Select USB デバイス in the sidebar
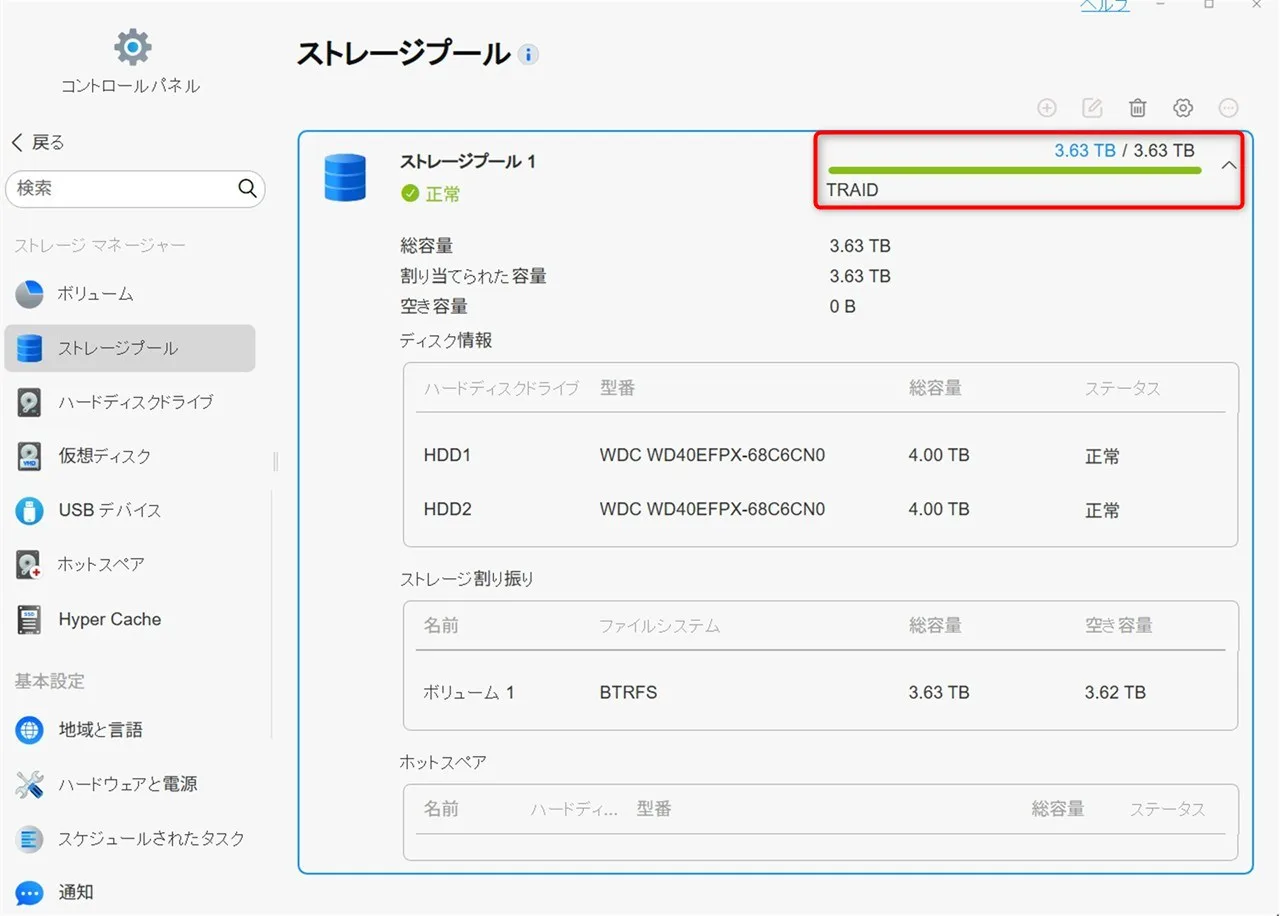1280x916 pixels. [109, 510]
